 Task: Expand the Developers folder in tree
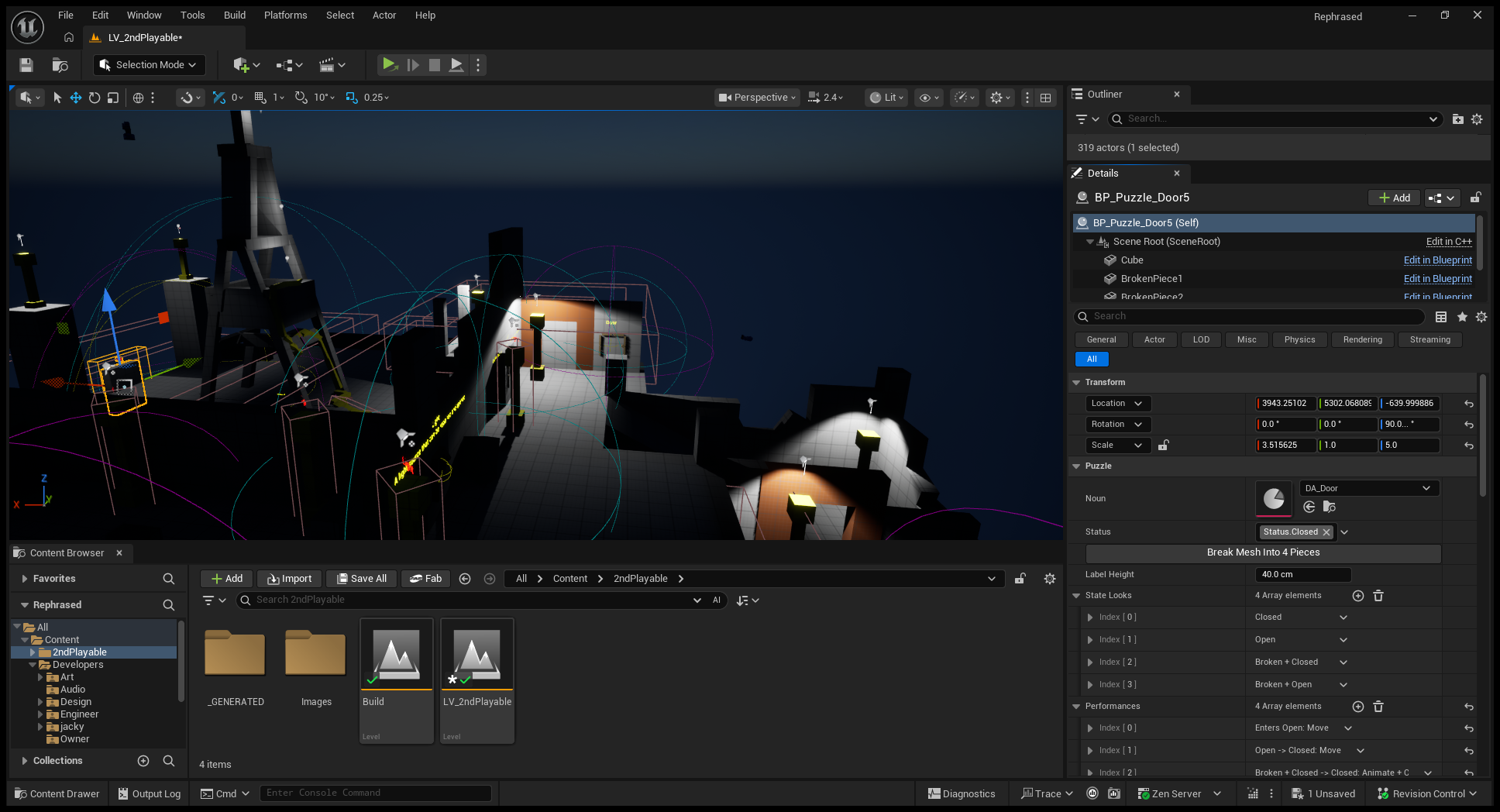pos(33,665)
